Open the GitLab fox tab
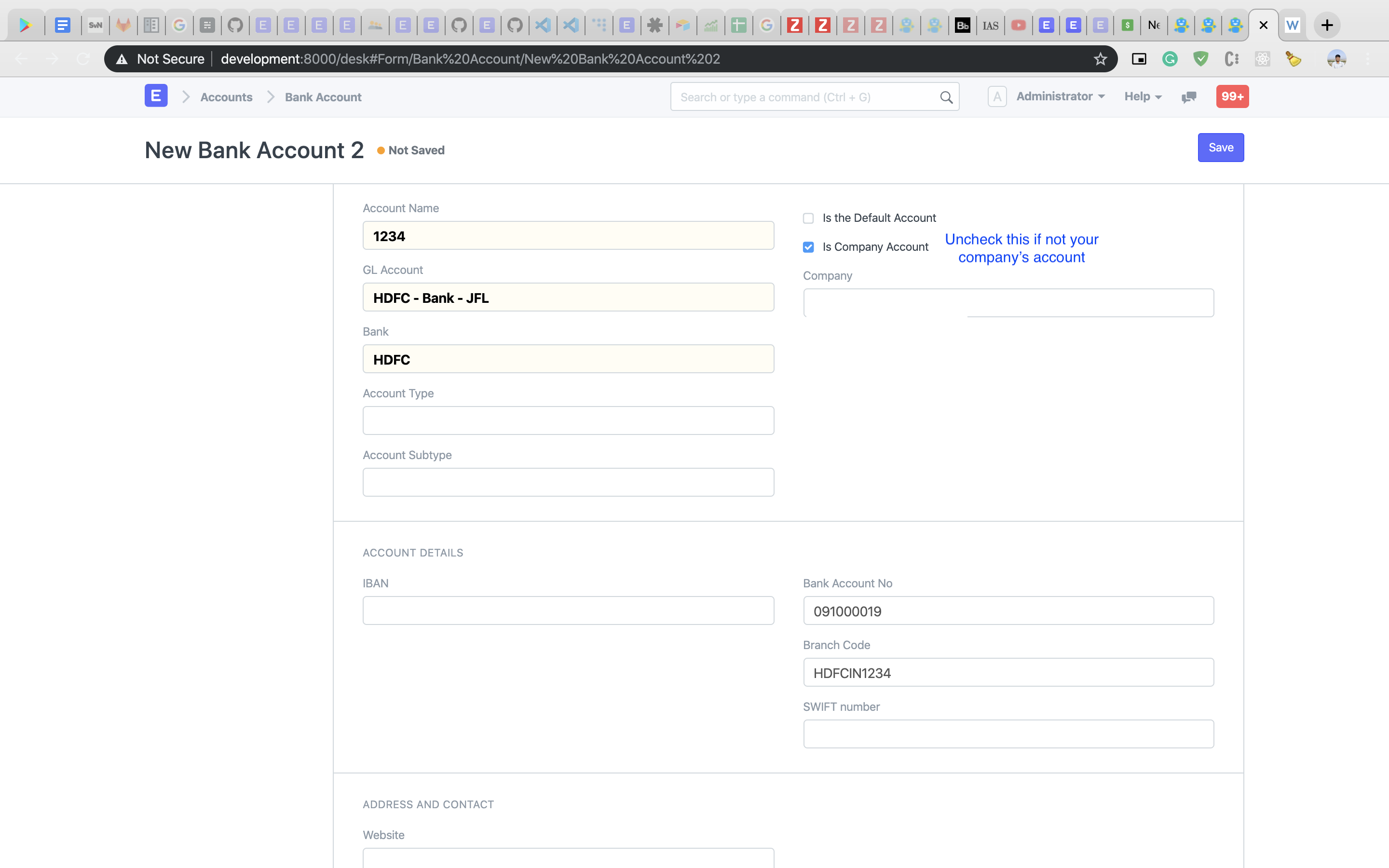This screenshot has height=868, width=1389. click(x=123, y=25)
